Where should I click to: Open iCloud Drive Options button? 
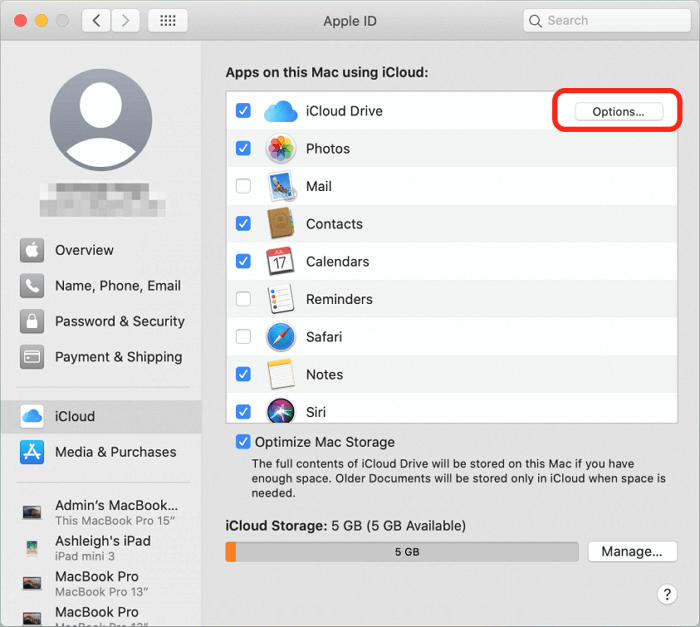[x=618, y=111]
